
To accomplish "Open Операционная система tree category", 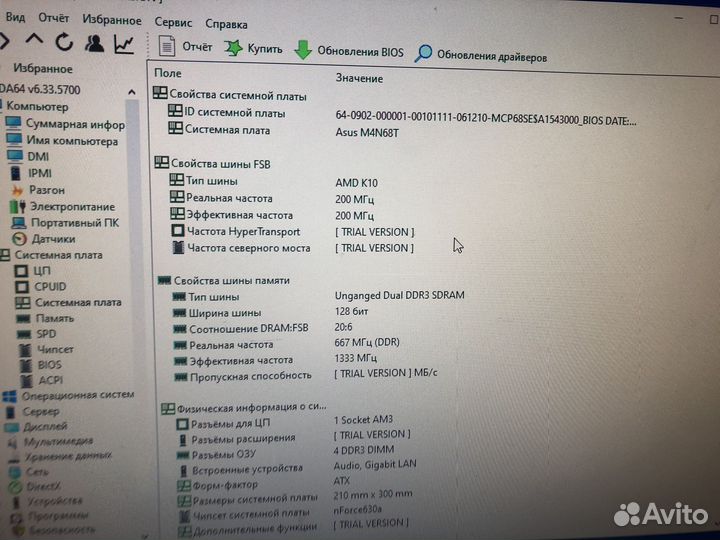I will click(68, 395).
